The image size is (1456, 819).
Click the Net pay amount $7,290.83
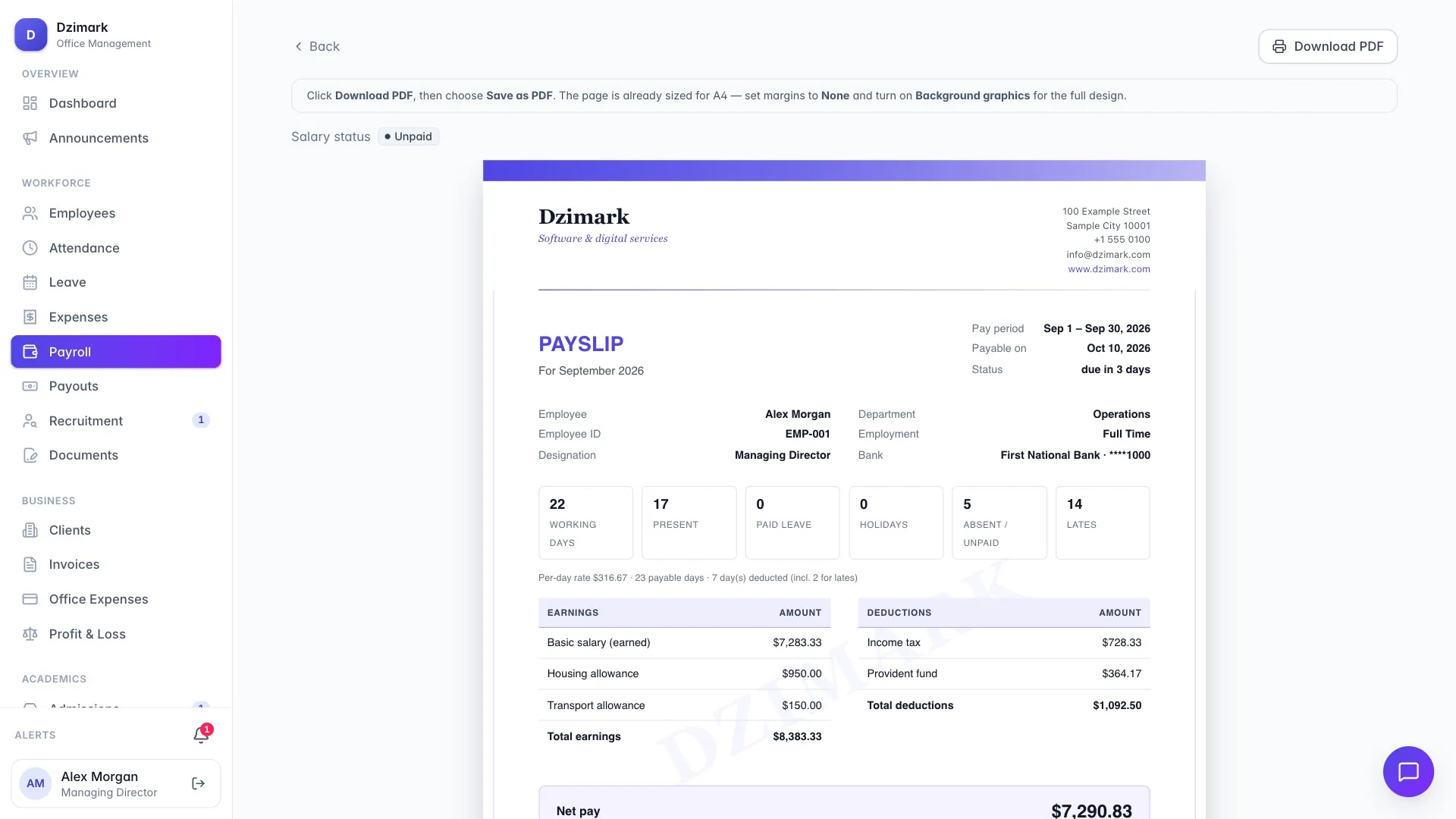coord(1091,810)
